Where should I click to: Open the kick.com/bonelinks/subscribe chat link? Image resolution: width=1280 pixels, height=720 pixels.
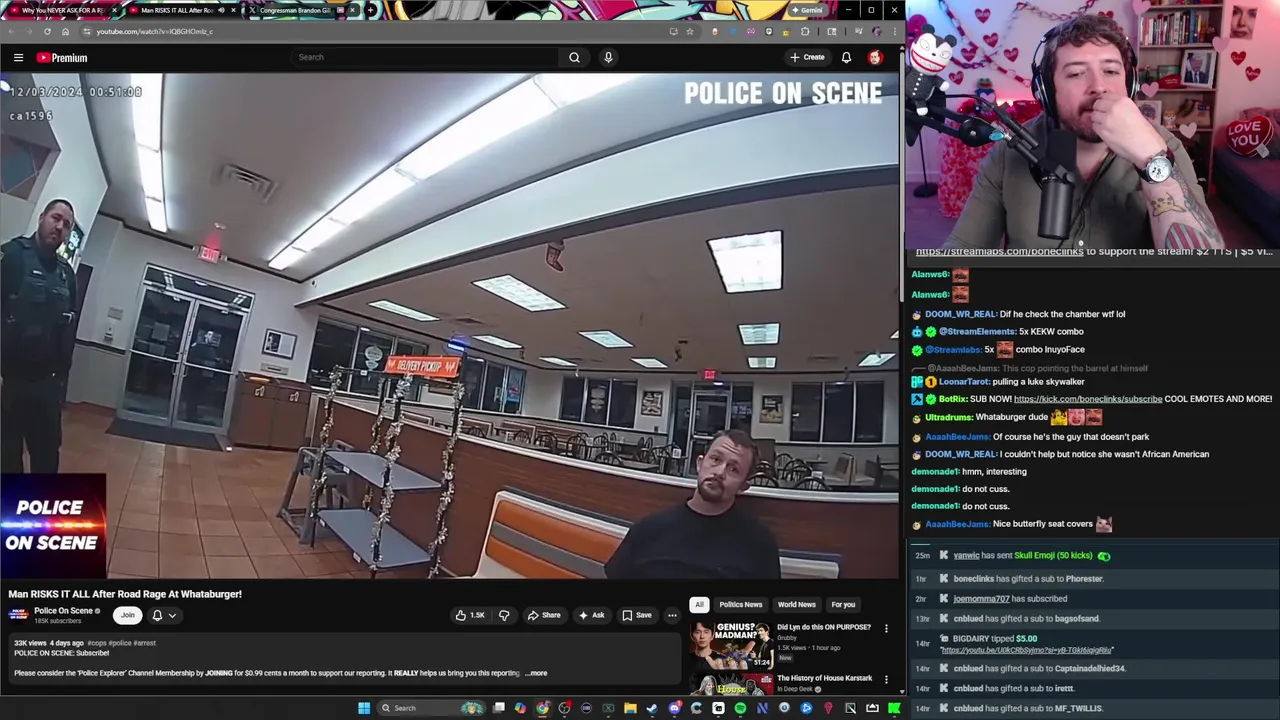coord(1088,399)
